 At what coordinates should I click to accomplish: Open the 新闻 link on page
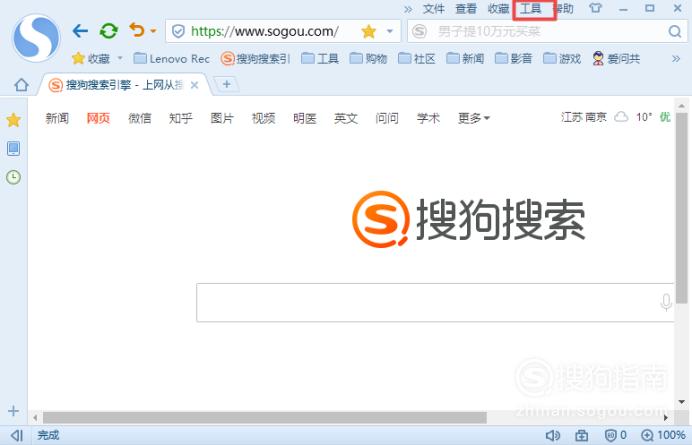click(57, 118)
